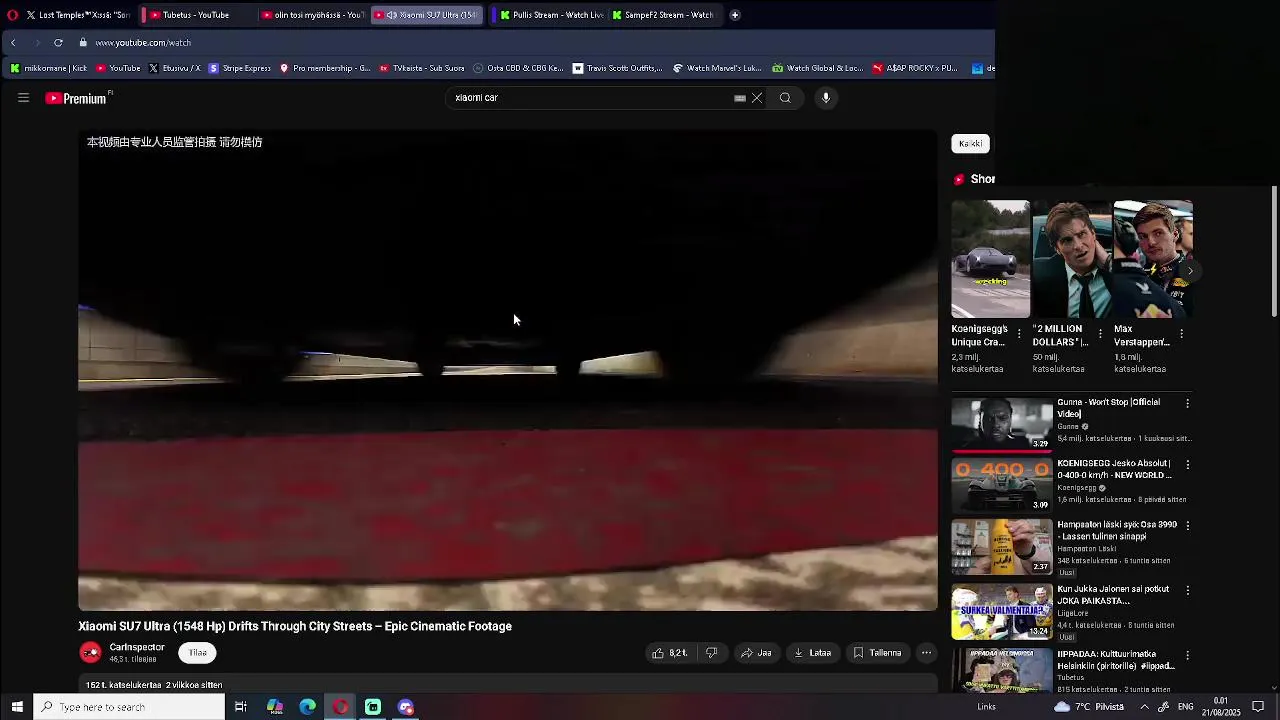Show next Shorts with arrow
The height and width of the screenshot is (720, 1280).
[x=1190, y=271]
